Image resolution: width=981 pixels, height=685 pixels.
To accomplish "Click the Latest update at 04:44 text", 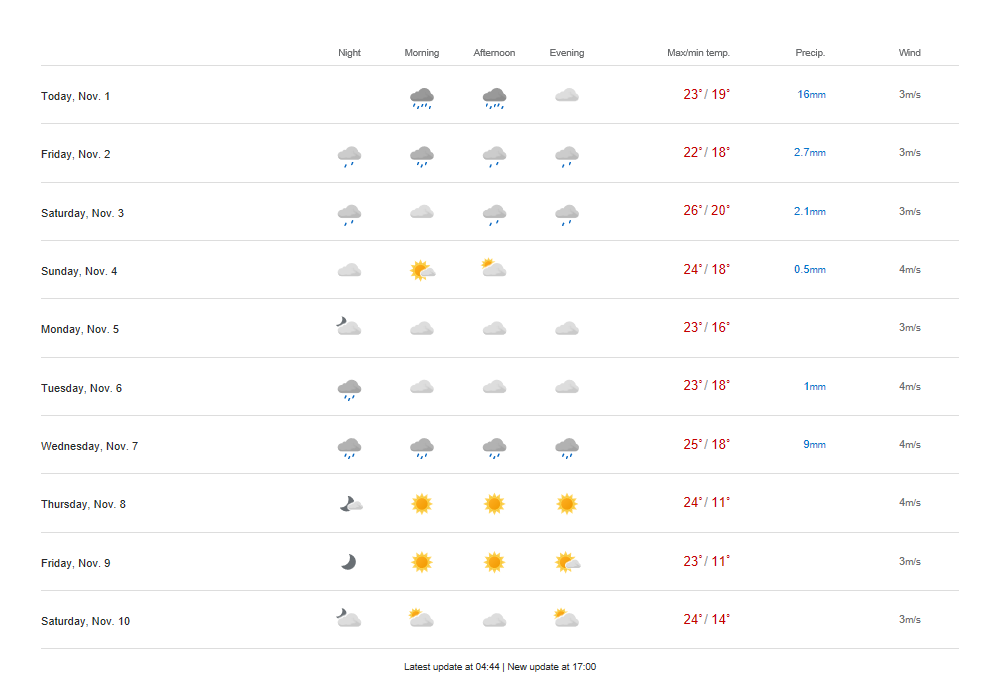I will (452, 667).
